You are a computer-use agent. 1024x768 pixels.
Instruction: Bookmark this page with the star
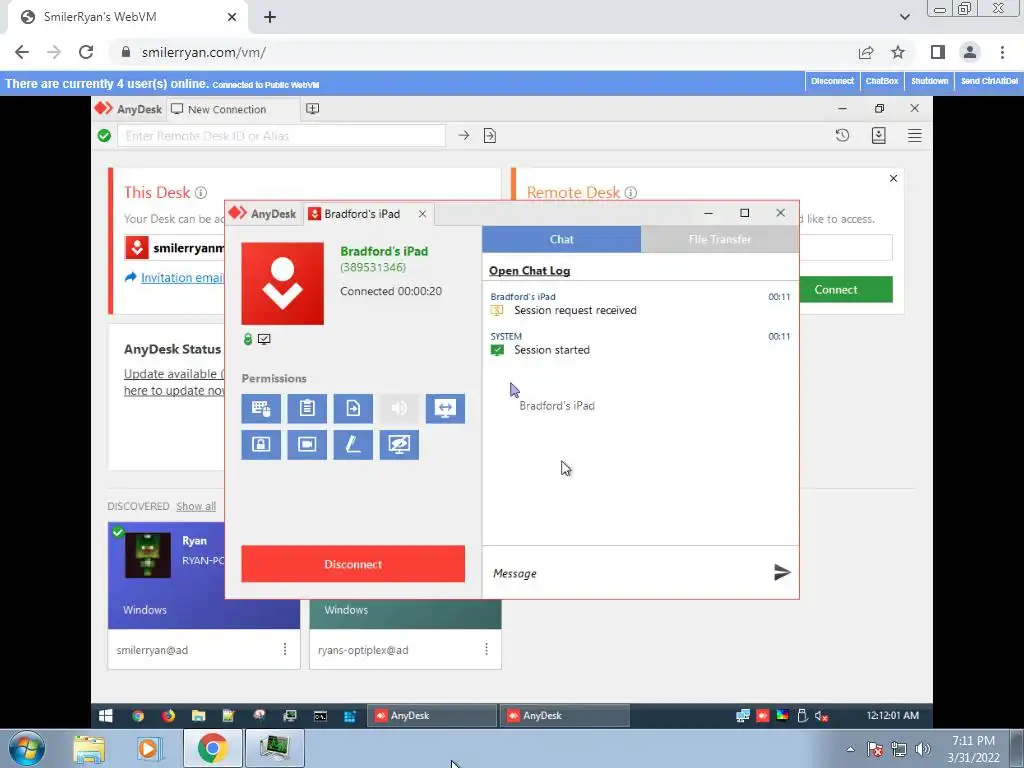(898, 52)
